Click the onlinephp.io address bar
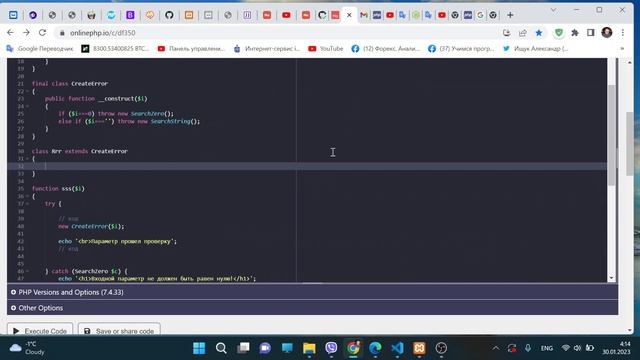The width and height of the screenshot is (640, 360). point(278,33)
